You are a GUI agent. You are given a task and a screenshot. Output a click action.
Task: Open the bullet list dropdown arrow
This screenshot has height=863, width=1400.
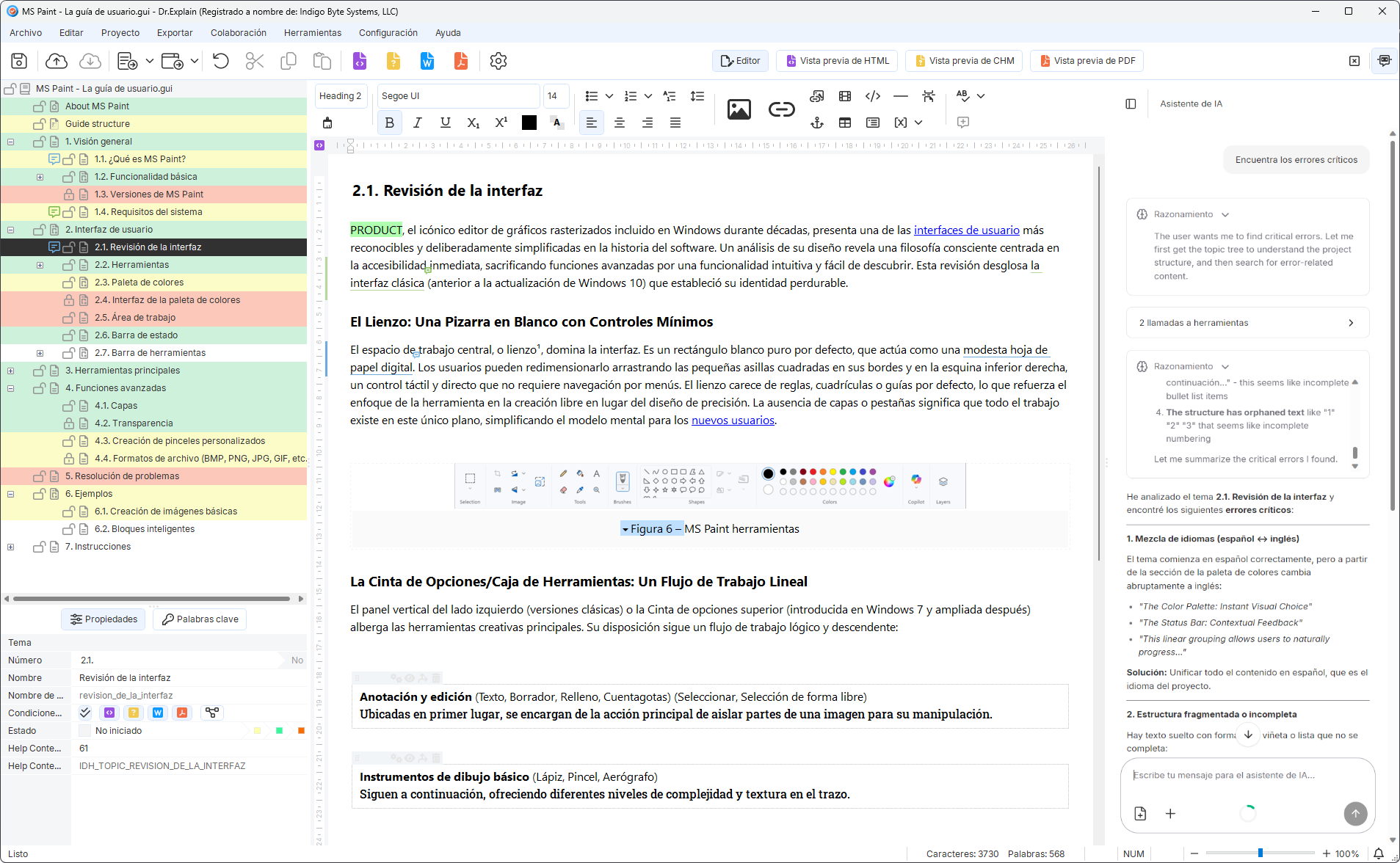(609, 96)
